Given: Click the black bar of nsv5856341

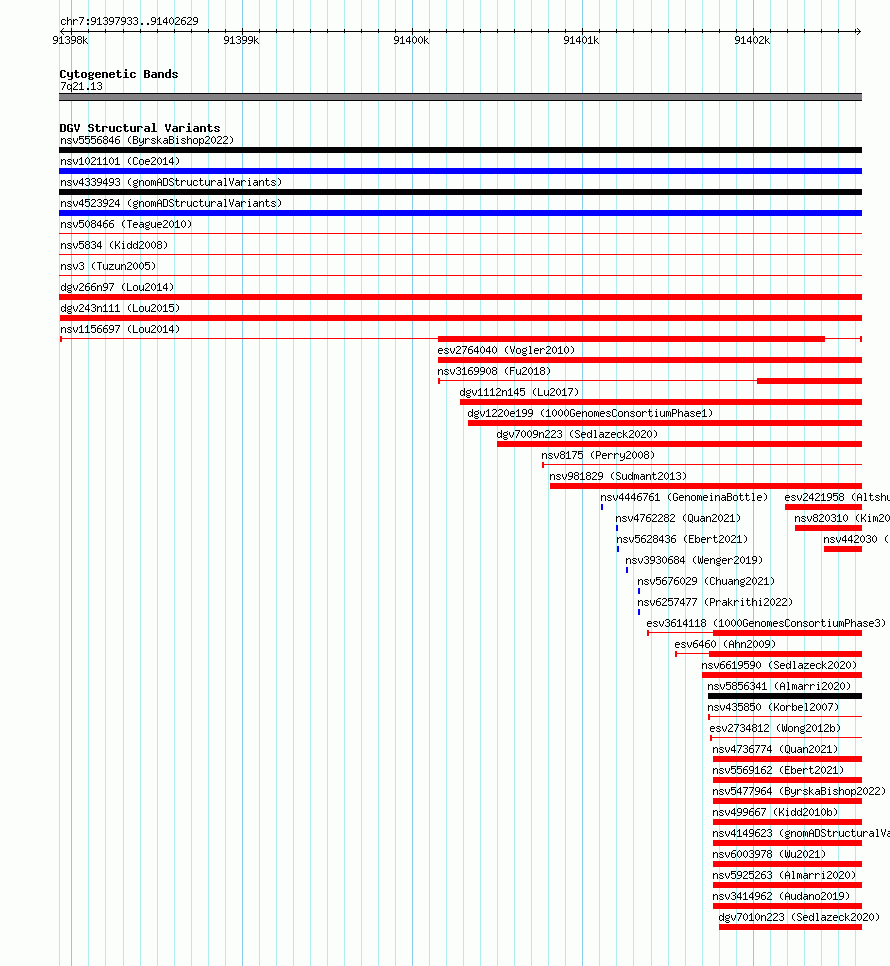Looking at the screenshot, I should (x=785, y=696).
